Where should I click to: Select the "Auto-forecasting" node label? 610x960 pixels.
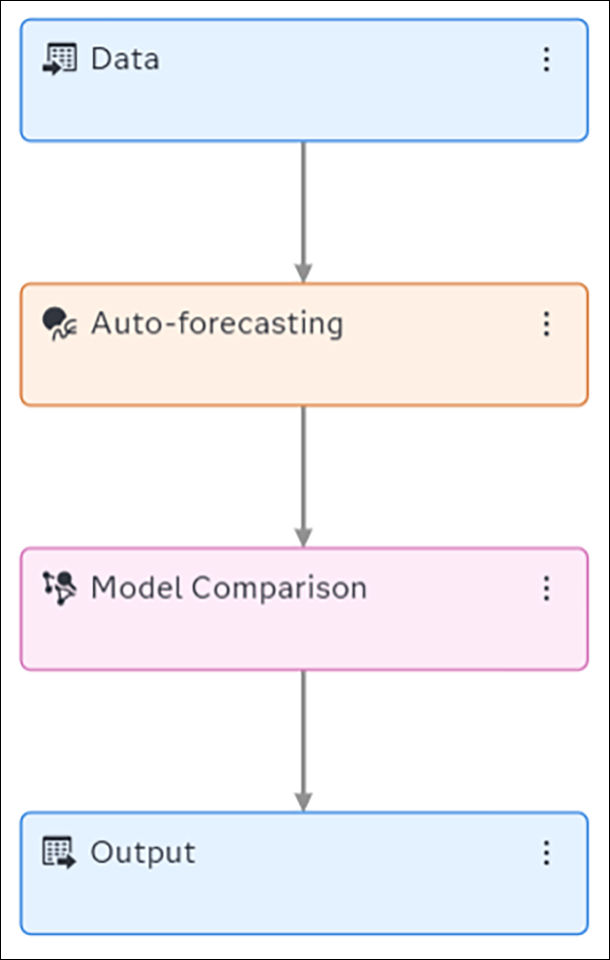click(217, 323)
